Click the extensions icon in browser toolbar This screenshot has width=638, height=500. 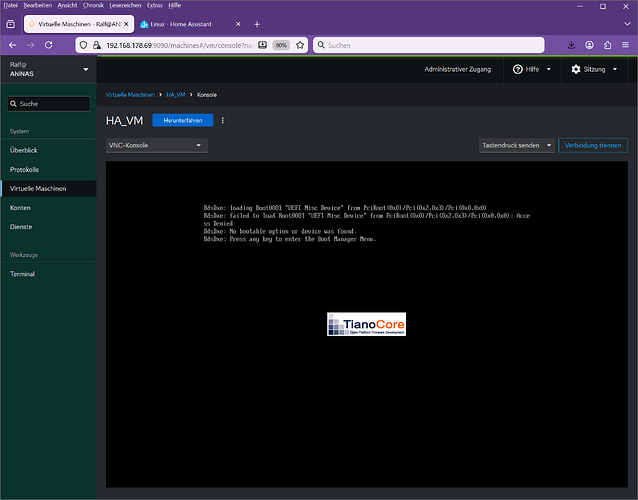click(x=607, y=45)
